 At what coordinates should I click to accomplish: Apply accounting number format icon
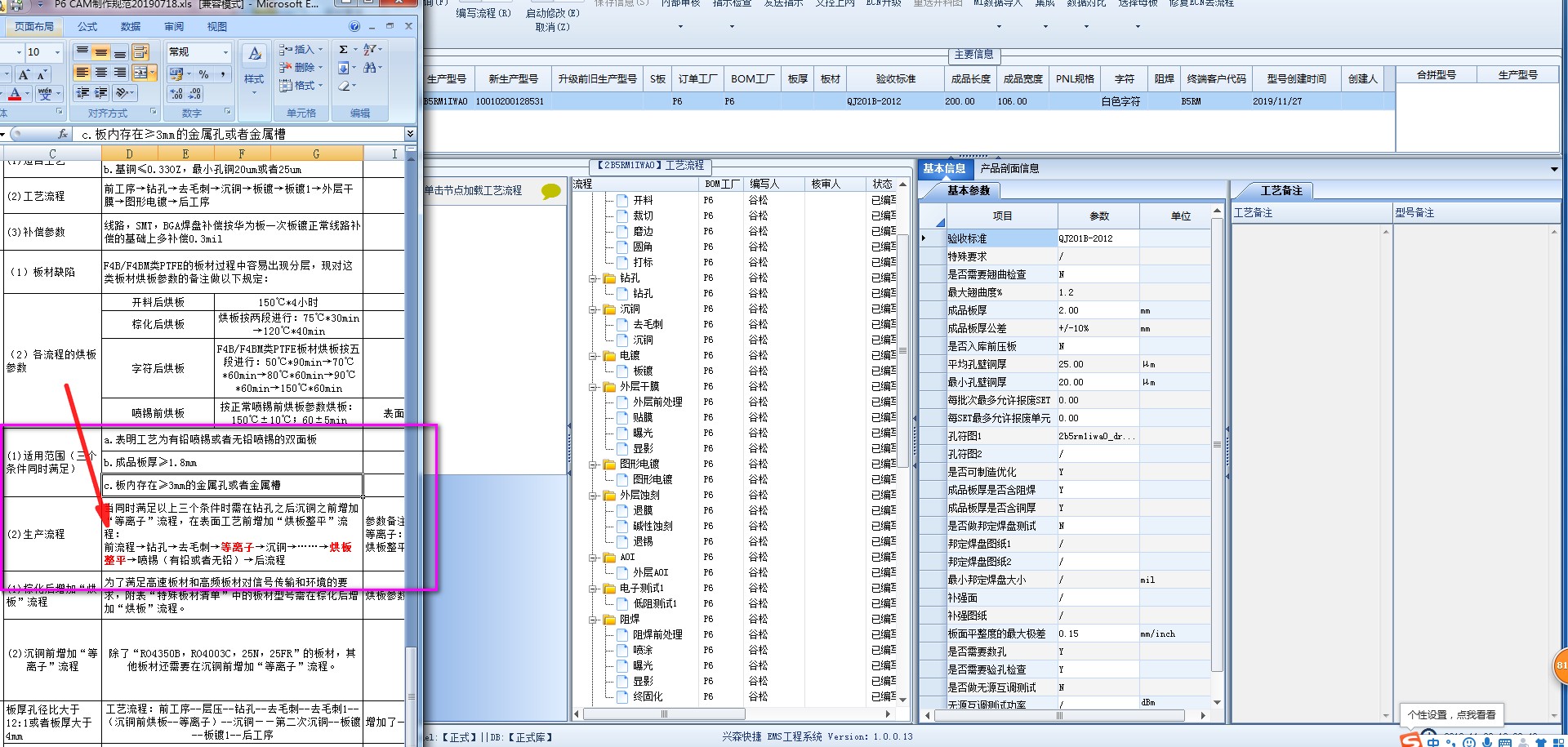pyautogui.click(x=176, y=73)
